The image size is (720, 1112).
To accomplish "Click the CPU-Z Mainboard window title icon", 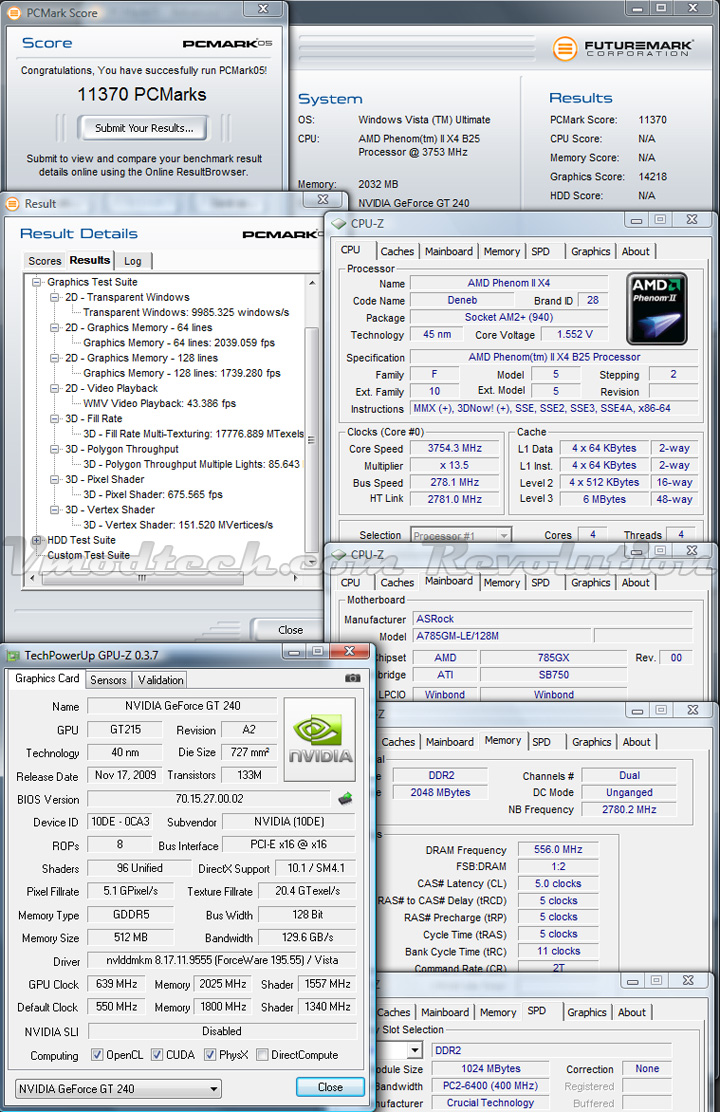I will (338, 555).
